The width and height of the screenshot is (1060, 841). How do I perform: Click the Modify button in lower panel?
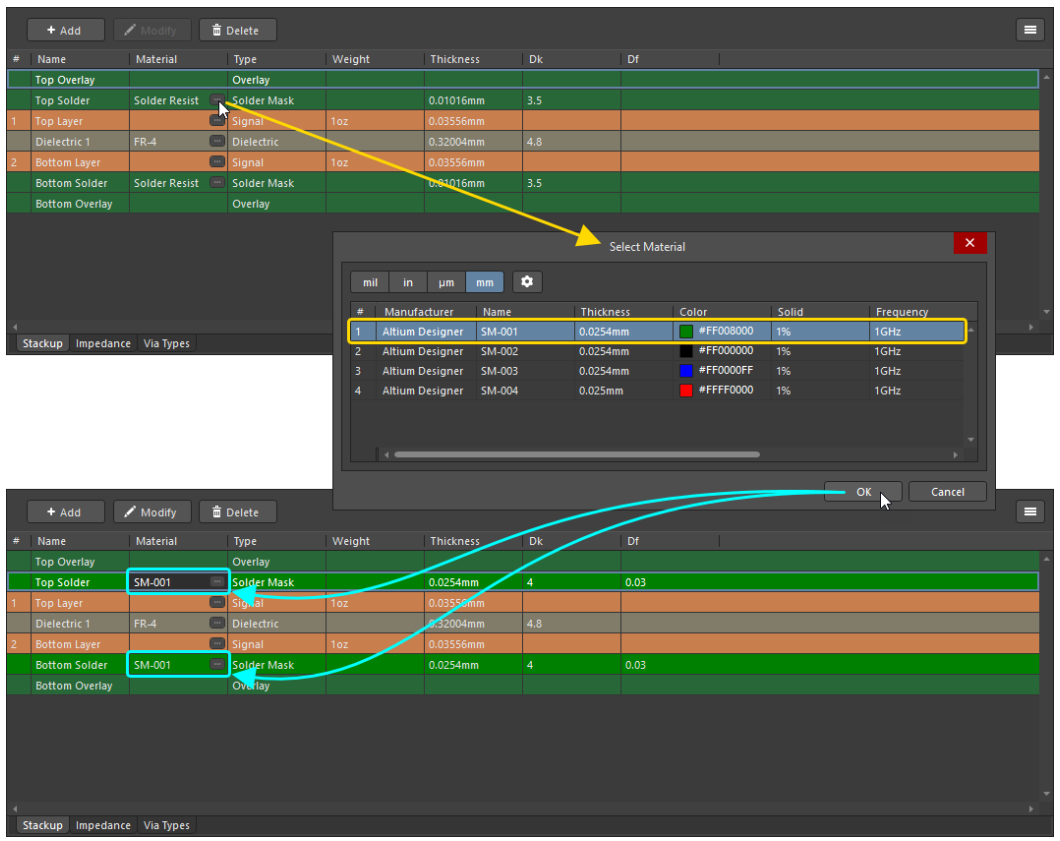pos(150,512)
